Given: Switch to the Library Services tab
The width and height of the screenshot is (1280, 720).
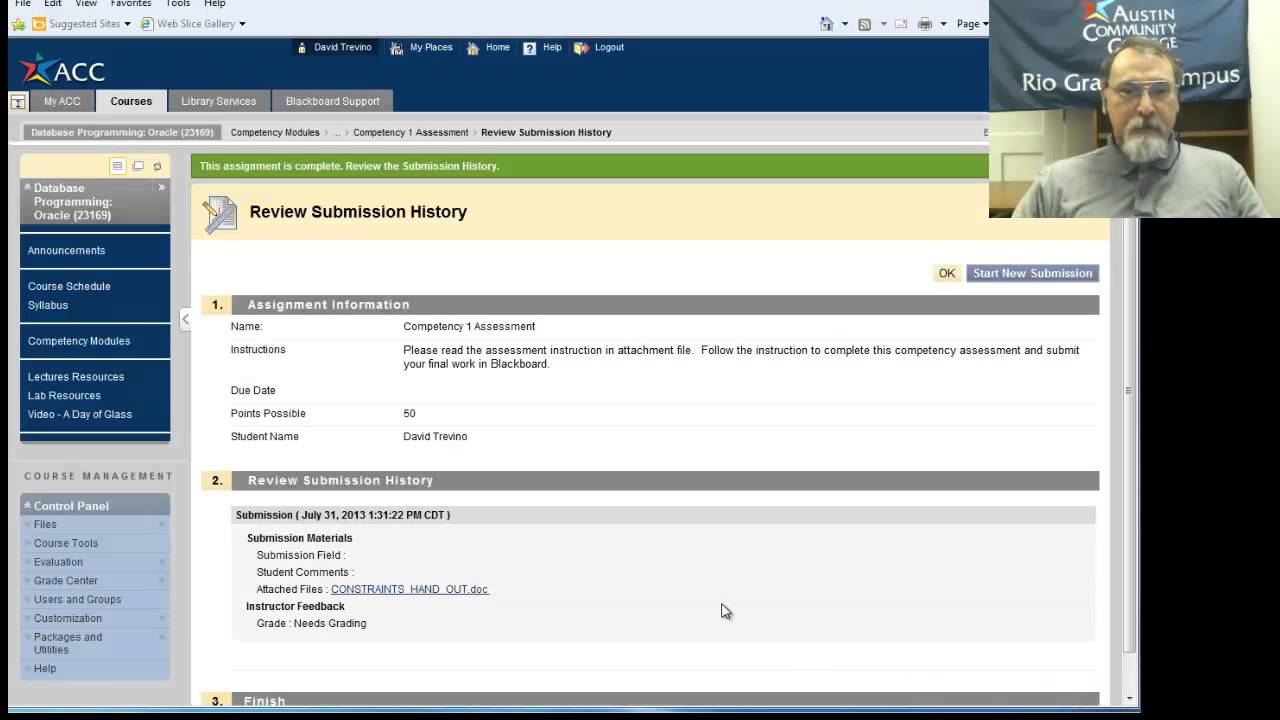Looking at the screenshot, I should coord(218,101).
